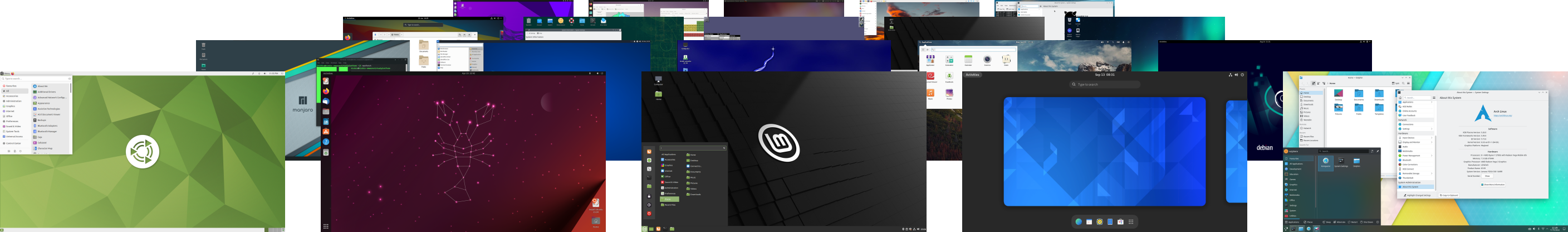Click the blue Help icon in Ubuntu dock

(326, 142)
